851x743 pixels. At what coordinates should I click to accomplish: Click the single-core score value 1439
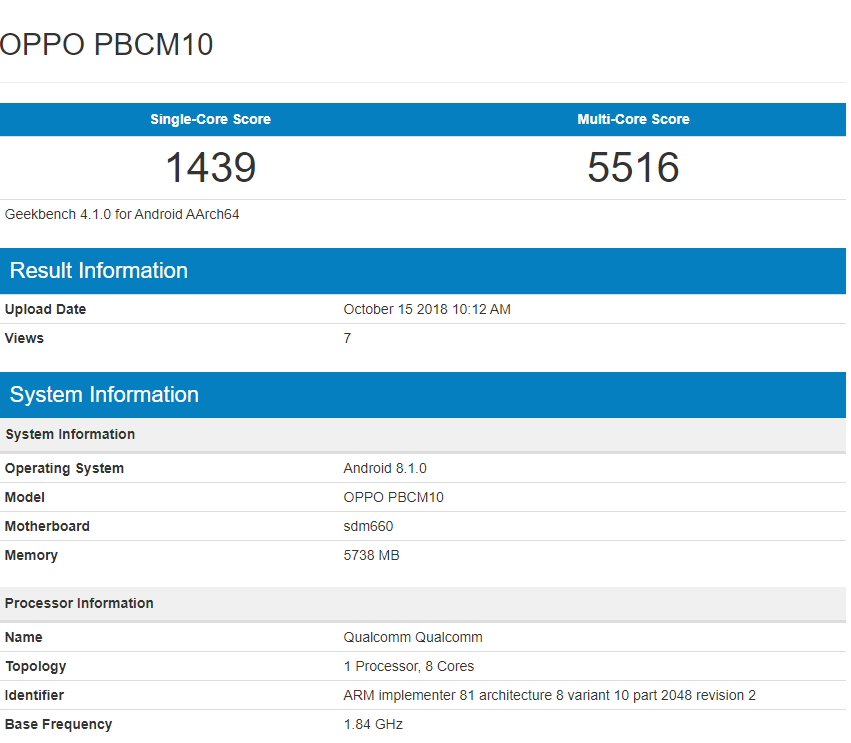pos(211,167)
